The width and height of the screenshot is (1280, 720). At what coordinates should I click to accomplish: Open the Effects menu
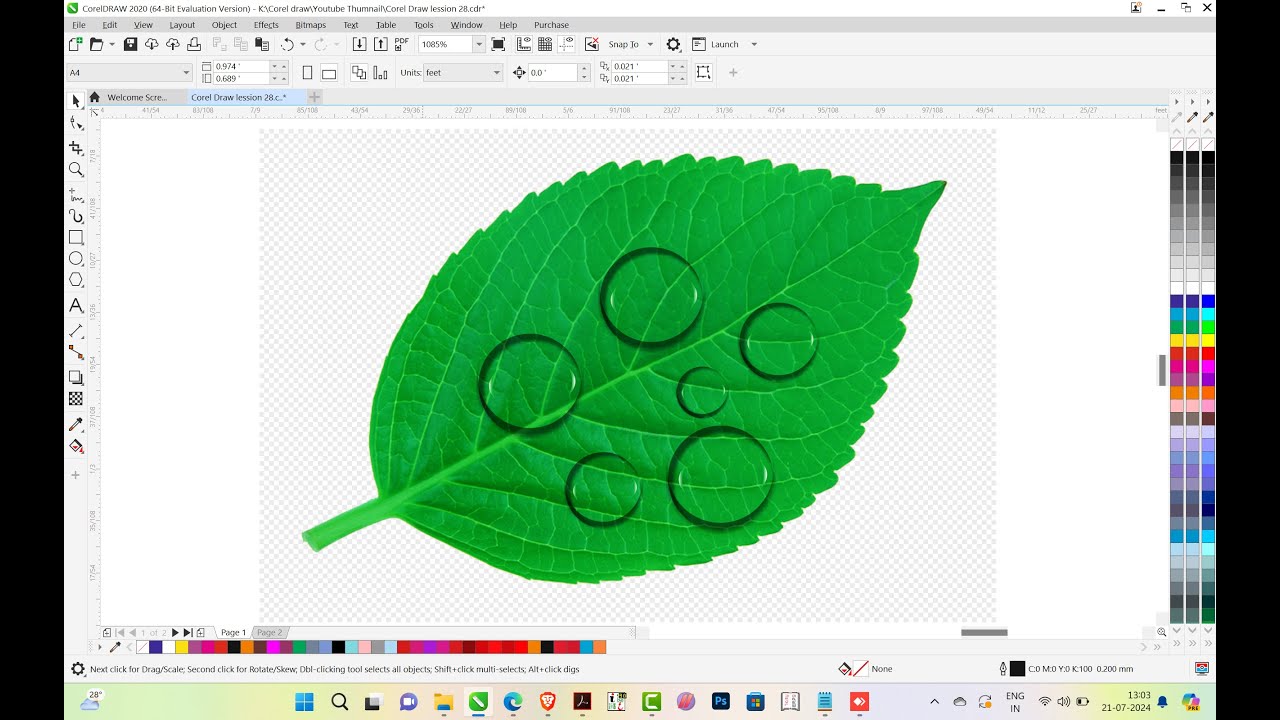[266, 25]
